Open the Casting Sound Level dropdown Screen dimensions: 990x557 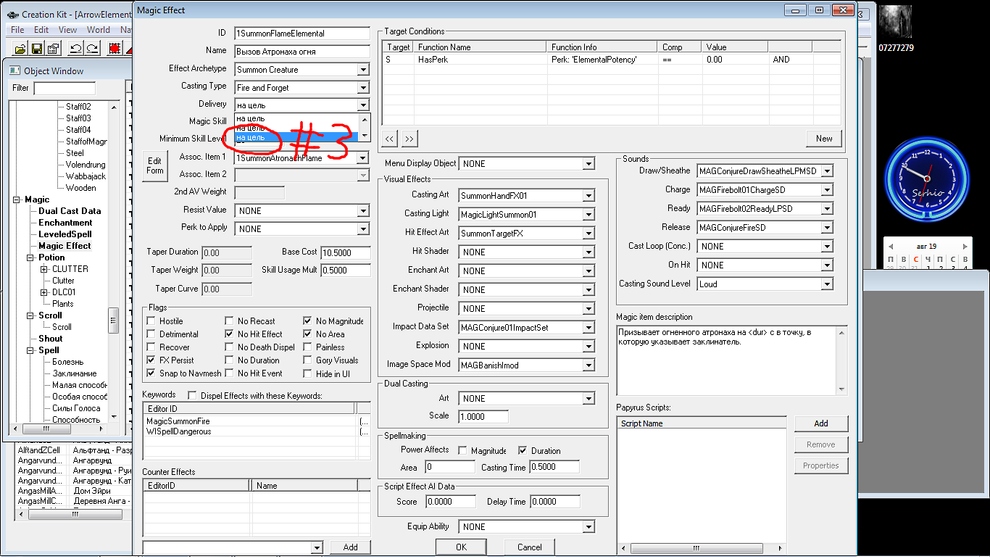coord(826,284)
